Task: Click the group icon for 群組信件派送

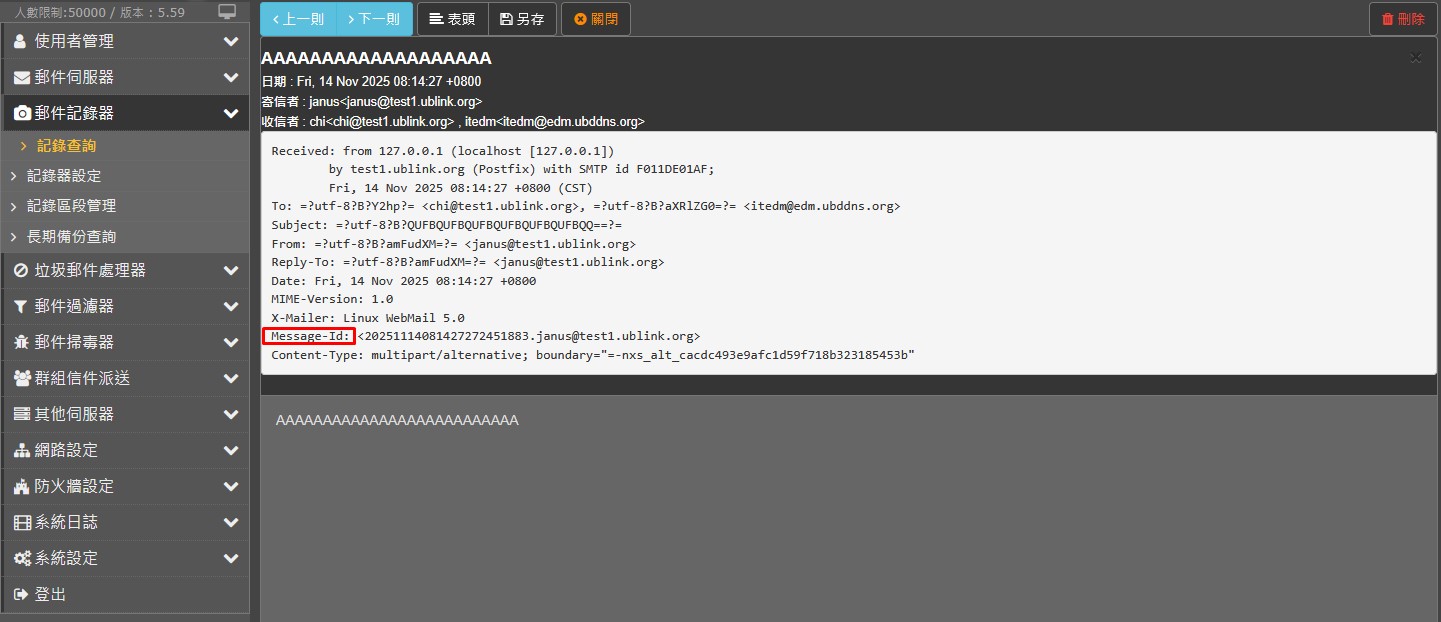Action: click(x=22, y=378)
